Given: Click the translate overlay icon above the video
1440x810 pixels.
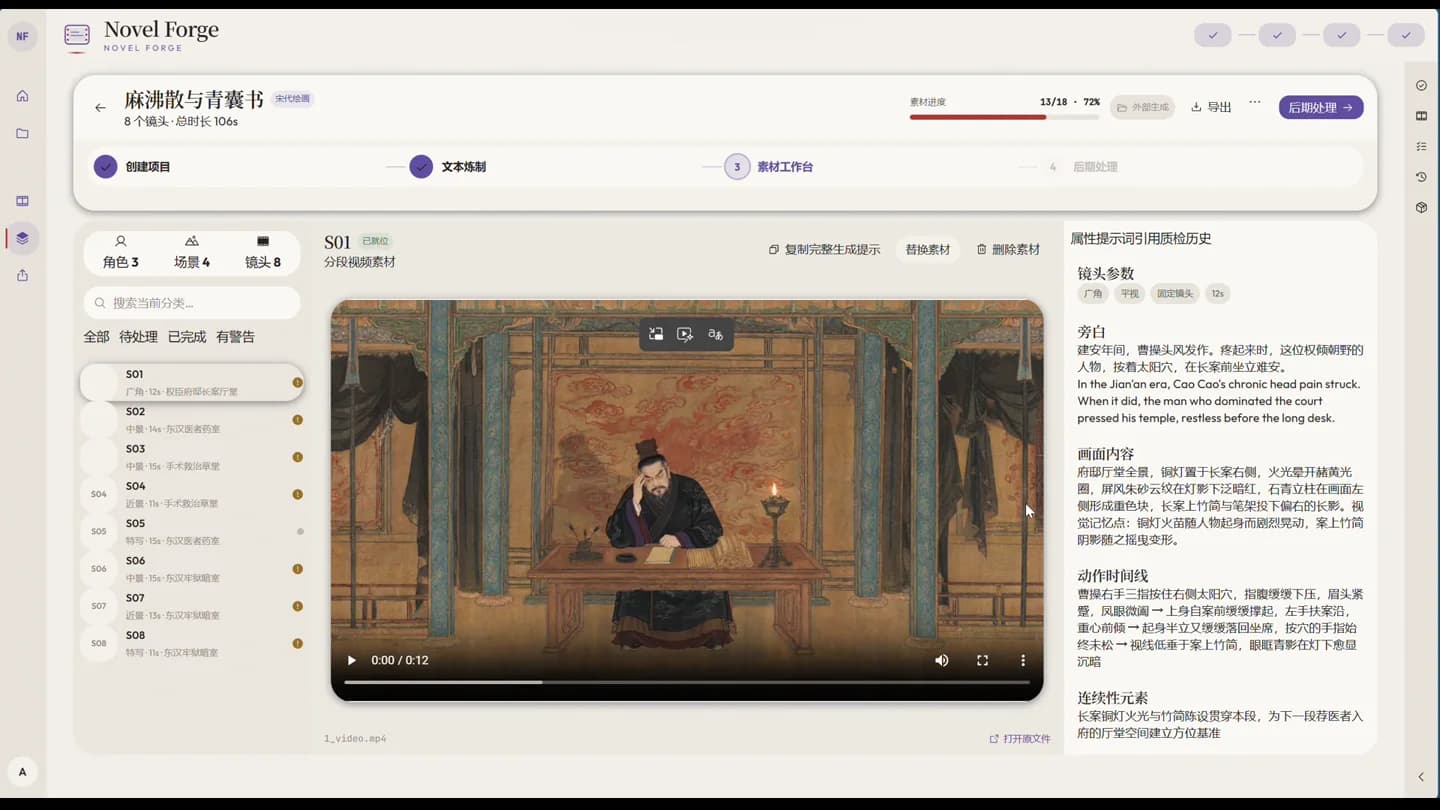Looking at the screenshot, I should click(x=715, y=334).
